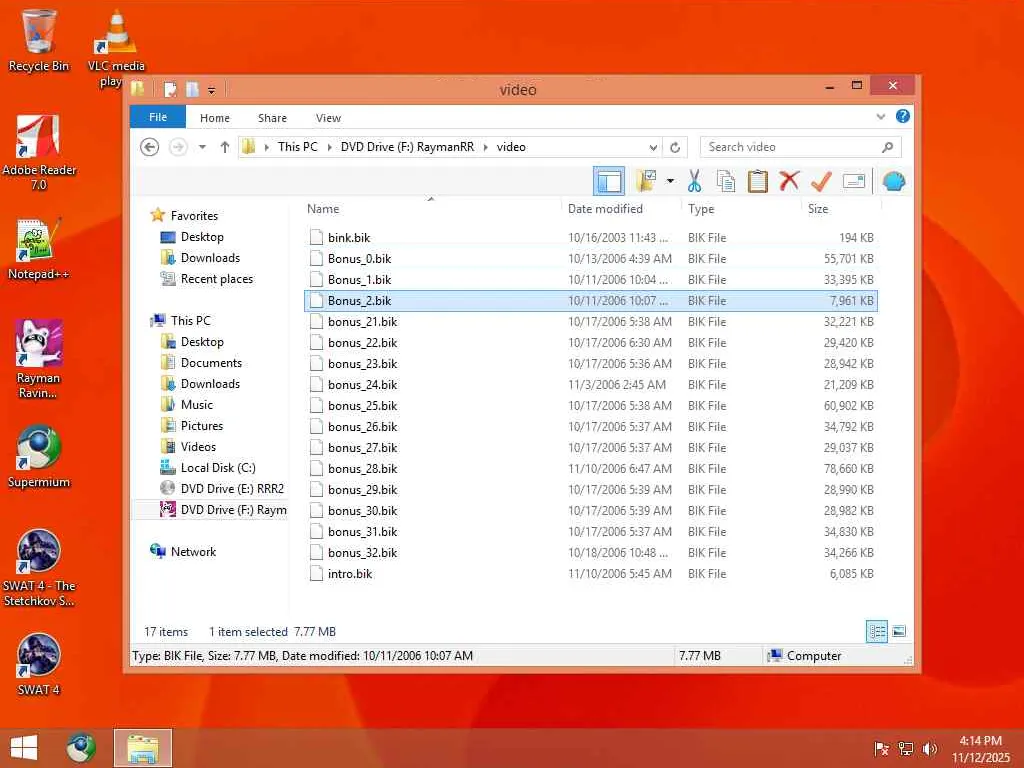The width and height of the screenshot is (1024, 768).
Task: Refresh the video folder
Action: tap(675, 147)
